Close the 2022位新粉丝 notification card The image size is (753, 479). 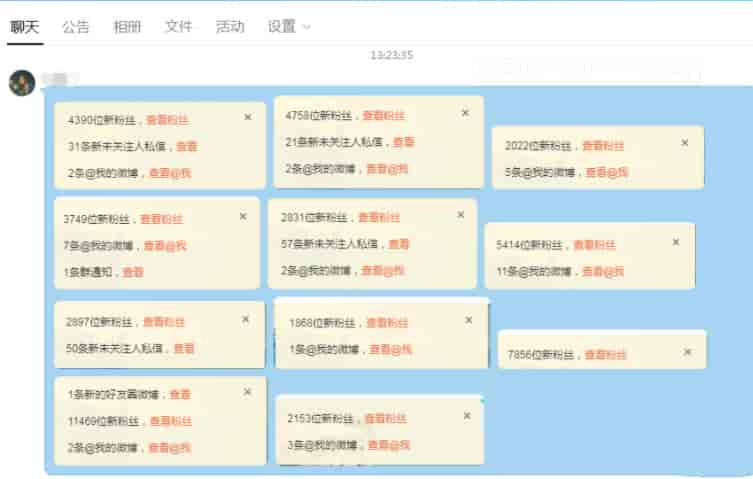(685, 143)
